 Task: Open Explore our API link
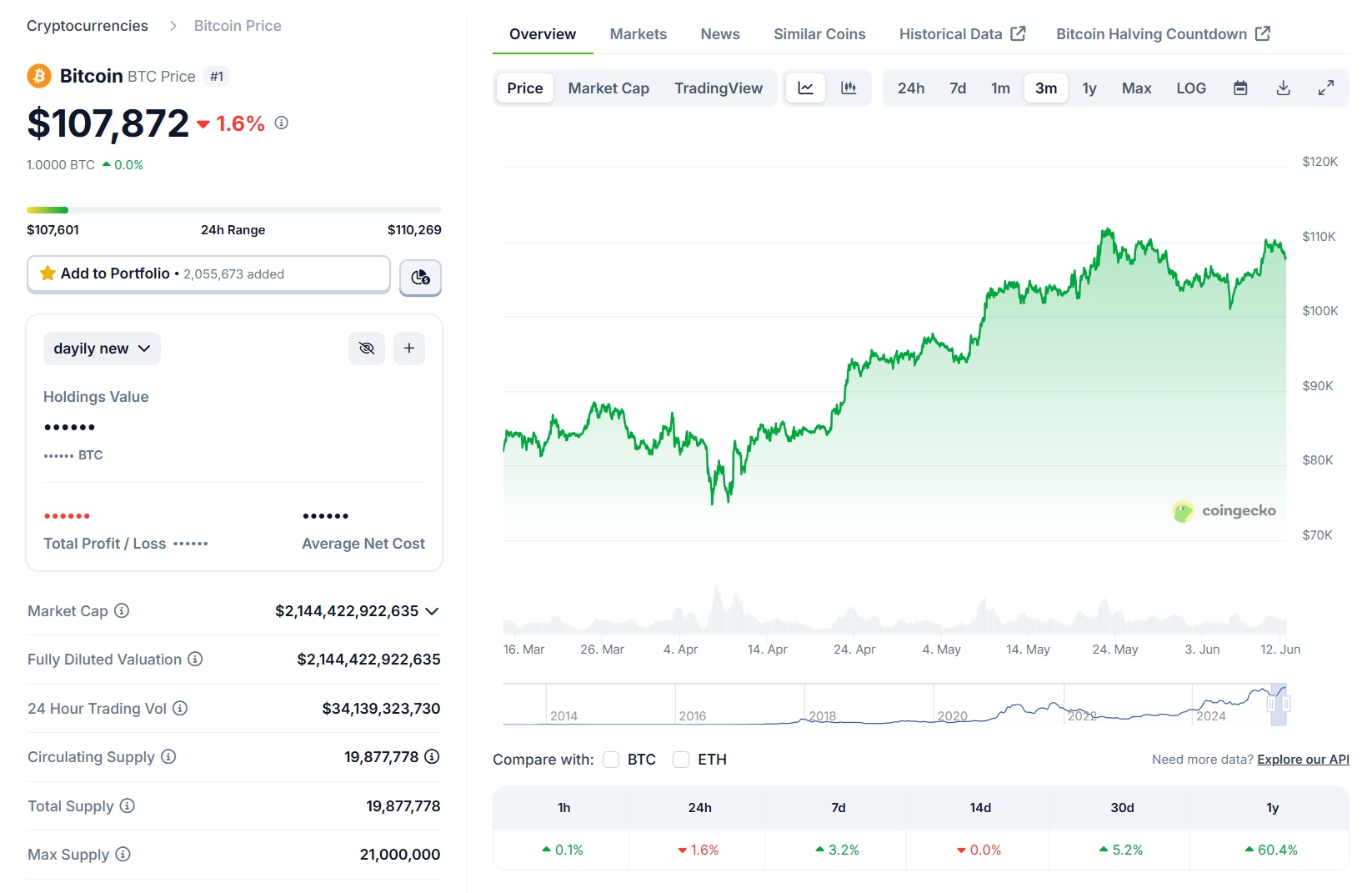point(1303,760)
